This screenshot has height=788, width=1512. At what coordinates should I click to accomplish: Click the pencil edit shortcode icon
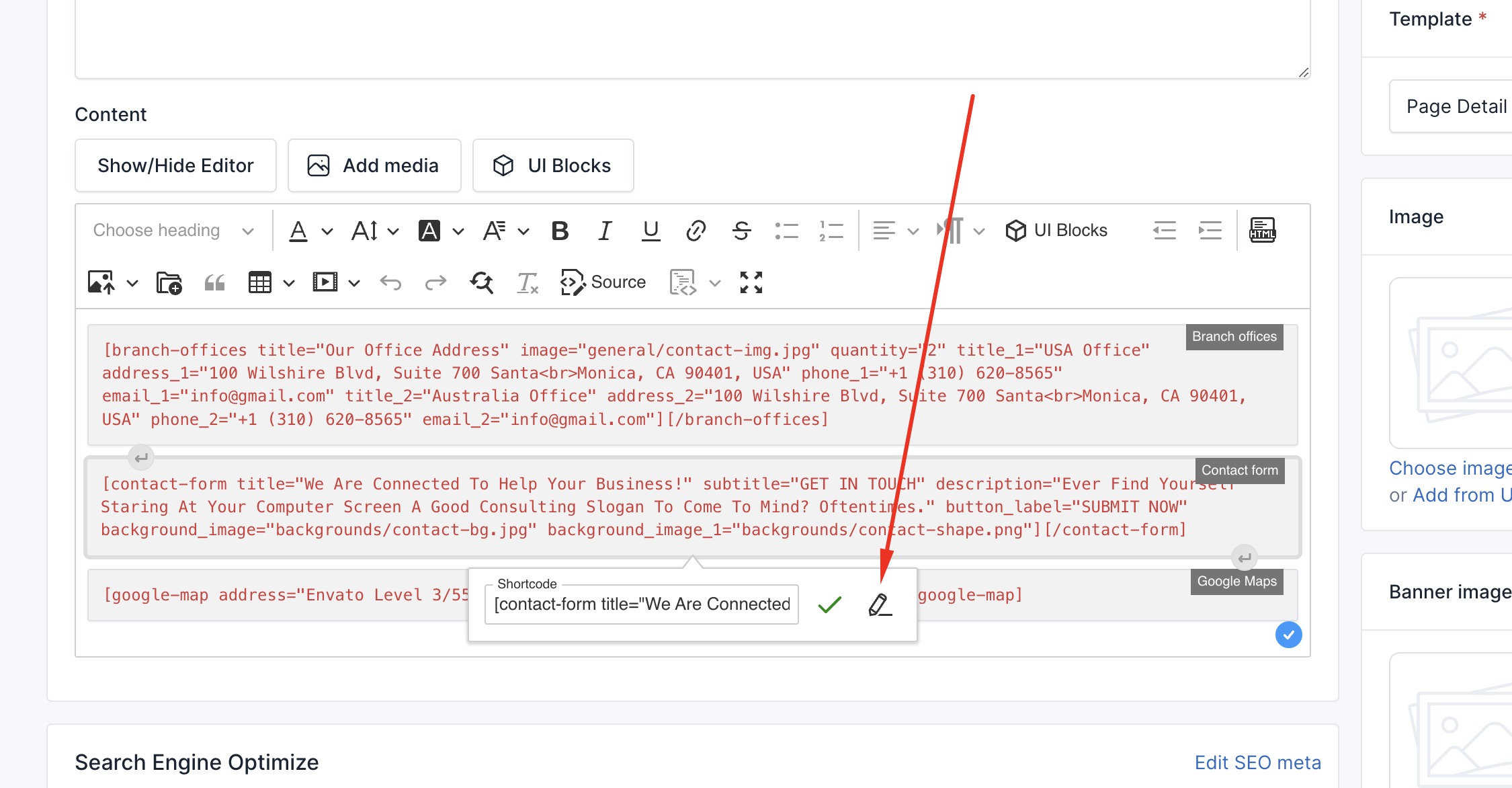[x=880, y=604]
